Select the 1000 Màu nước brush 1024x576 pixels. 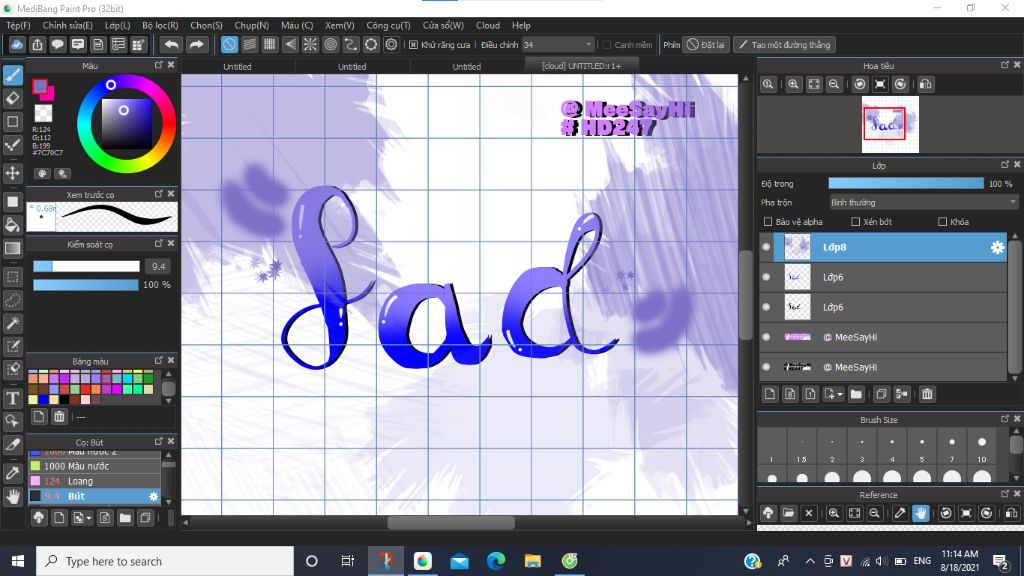coord(94,466)
